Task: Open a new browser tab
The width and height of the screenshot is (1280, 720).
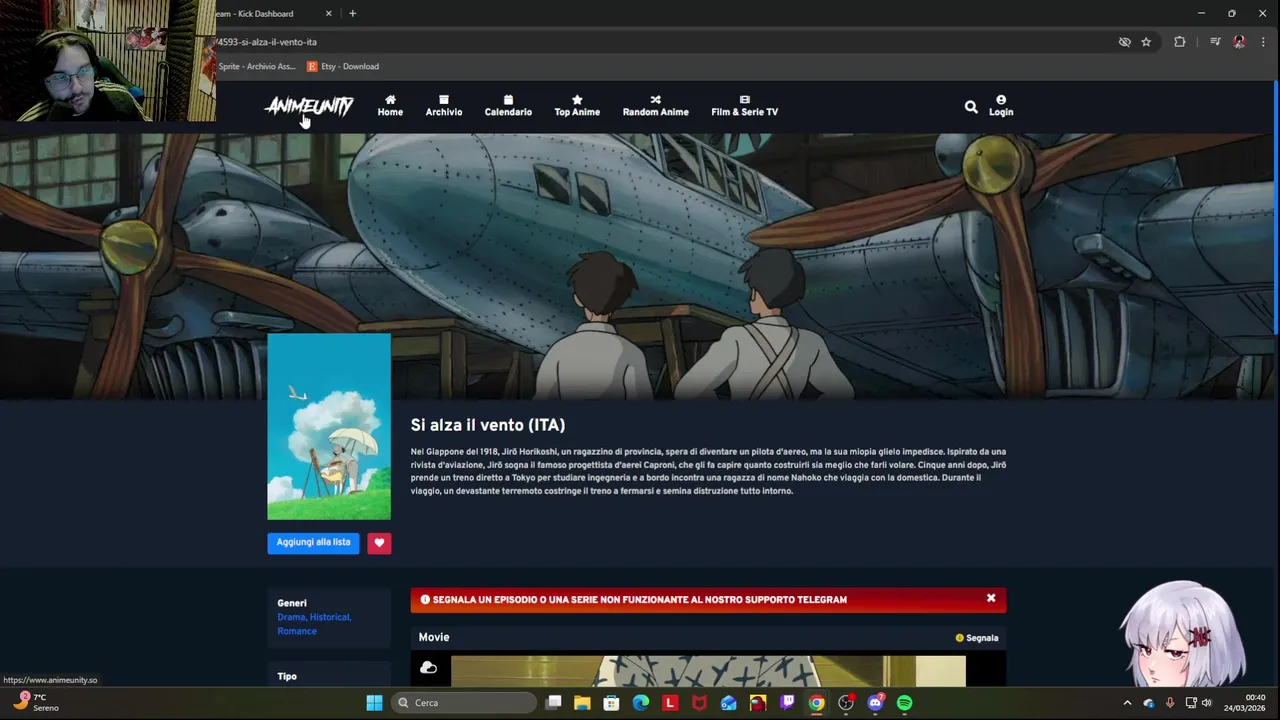Action: (x=352, y=13)
